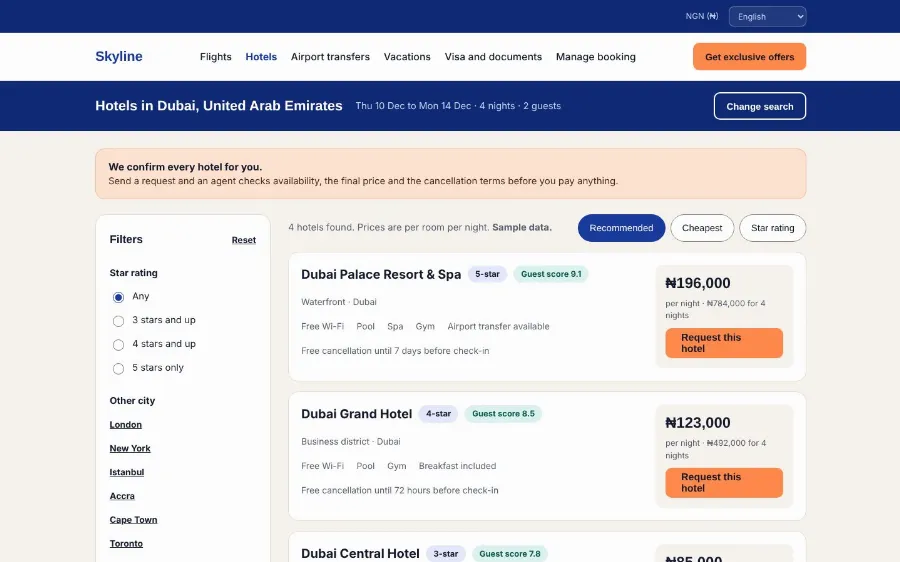The height and width of the screenshot is (562, 900).
Task: Switch city to Accra
Action: click(122, 496)
